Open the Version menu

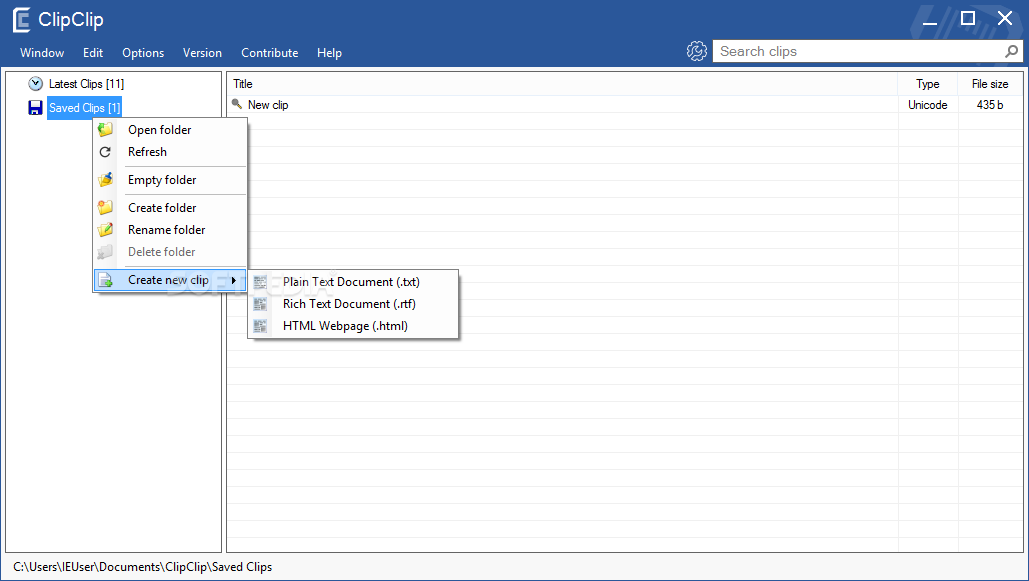[x=202, y=53]
